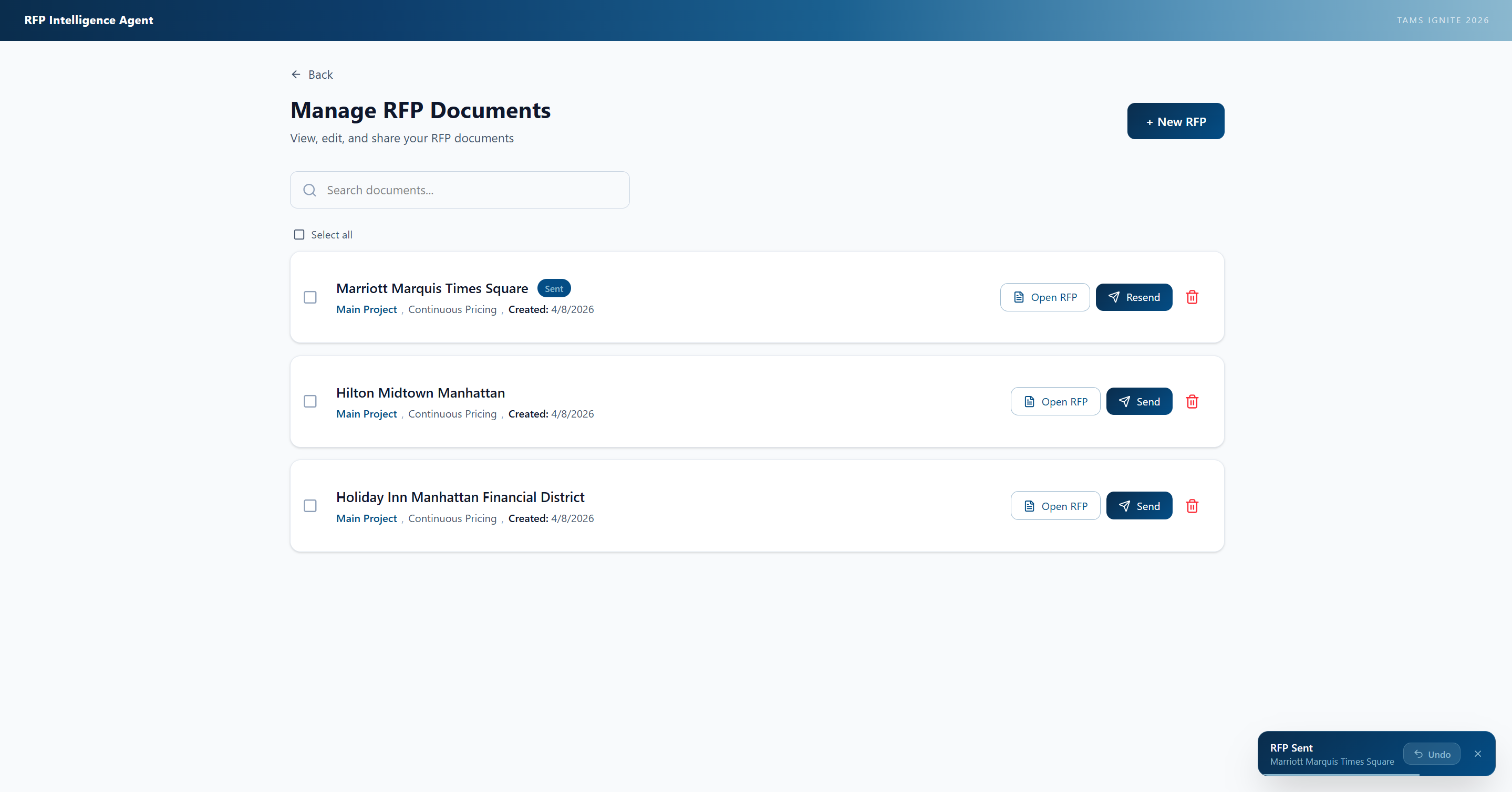Click the Manage RFP Documents heading

point(420,110)
